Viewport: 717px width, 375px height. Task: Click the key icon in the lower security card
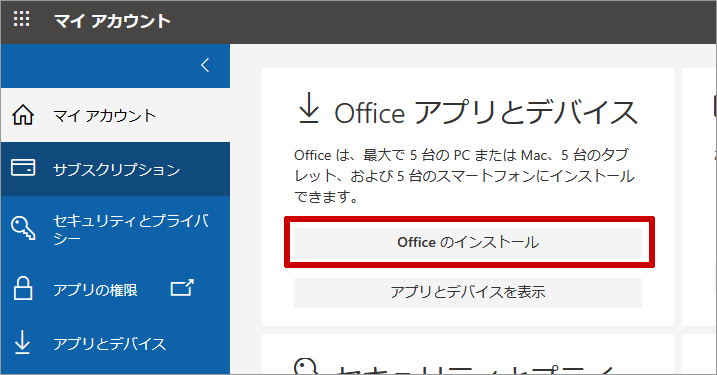click(x=305, y=367)
